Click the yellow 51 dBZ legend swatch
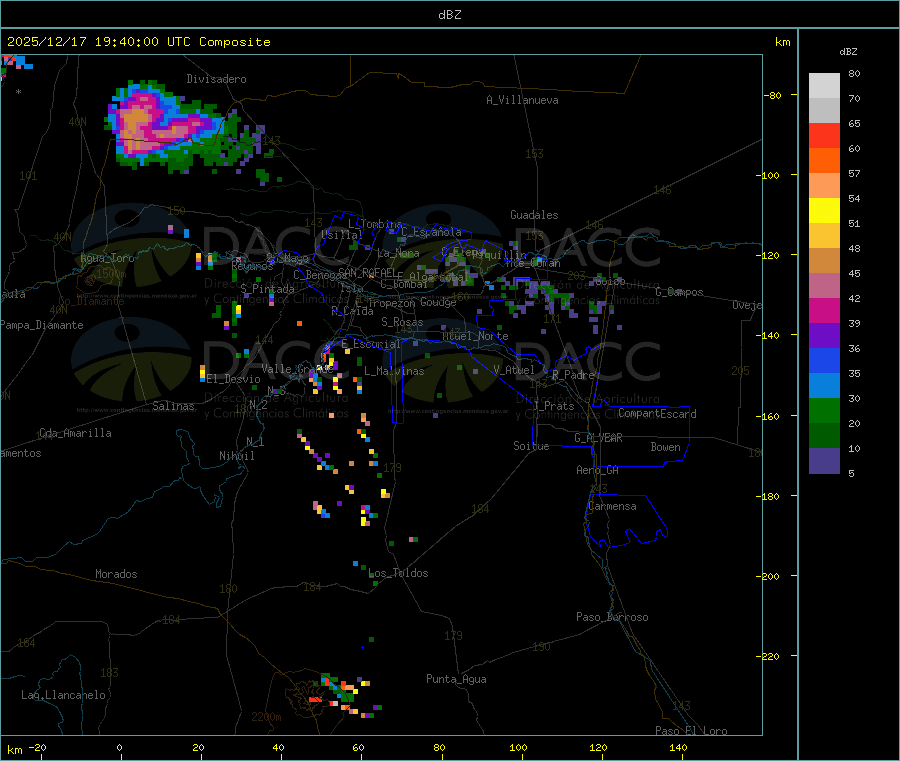 [824, 211]
